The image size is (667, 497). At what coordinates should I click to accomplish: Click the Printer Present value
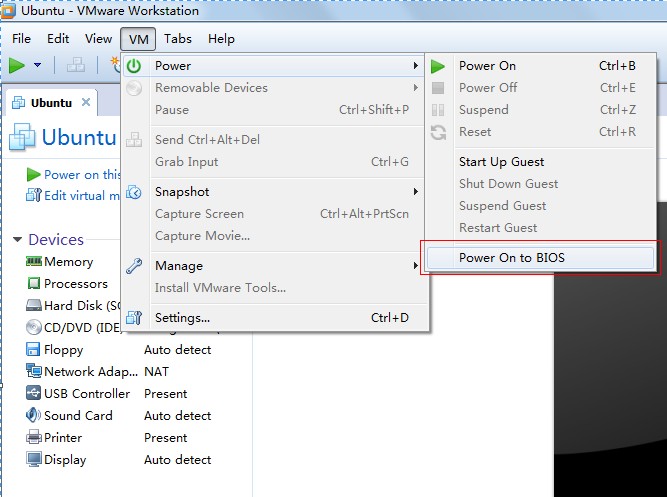click(165, 438)
